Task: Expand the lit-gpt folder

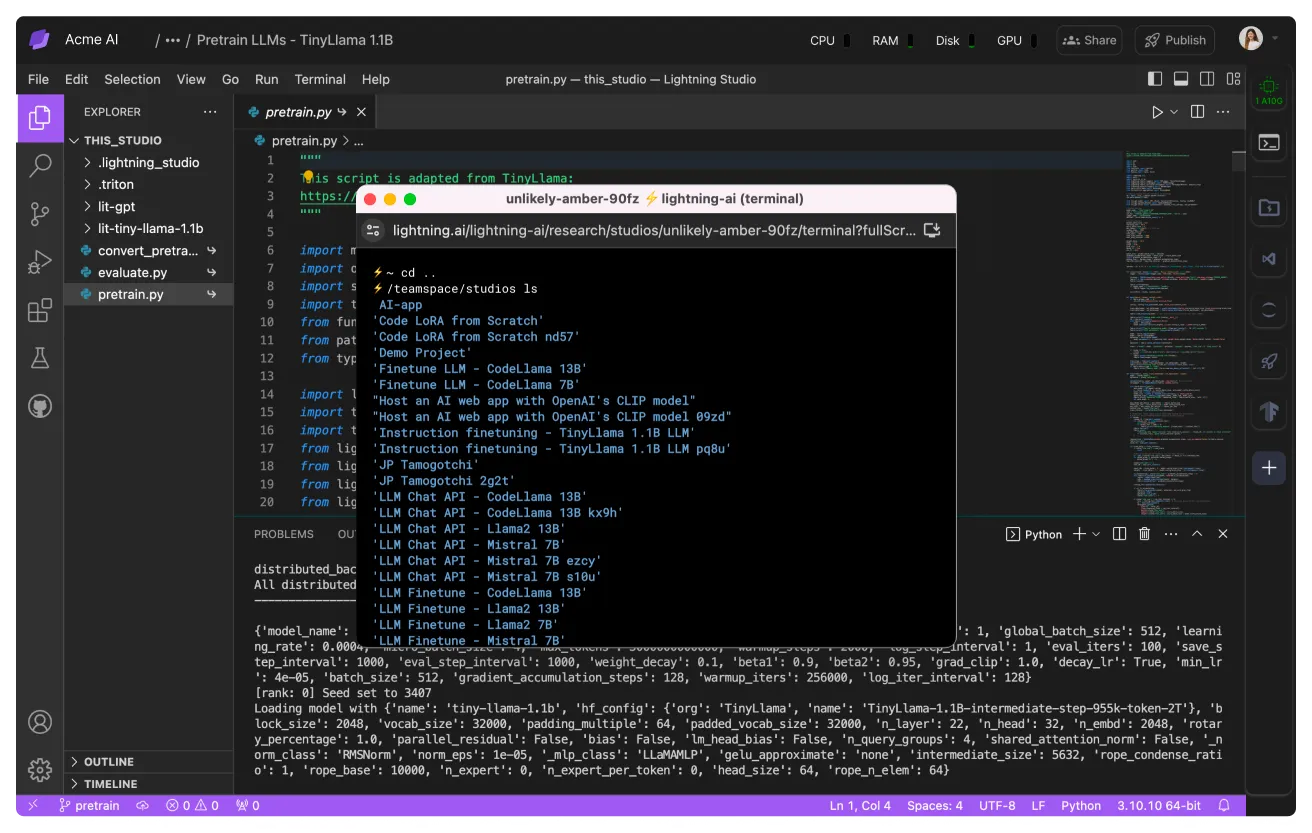Action: (149, 206)
